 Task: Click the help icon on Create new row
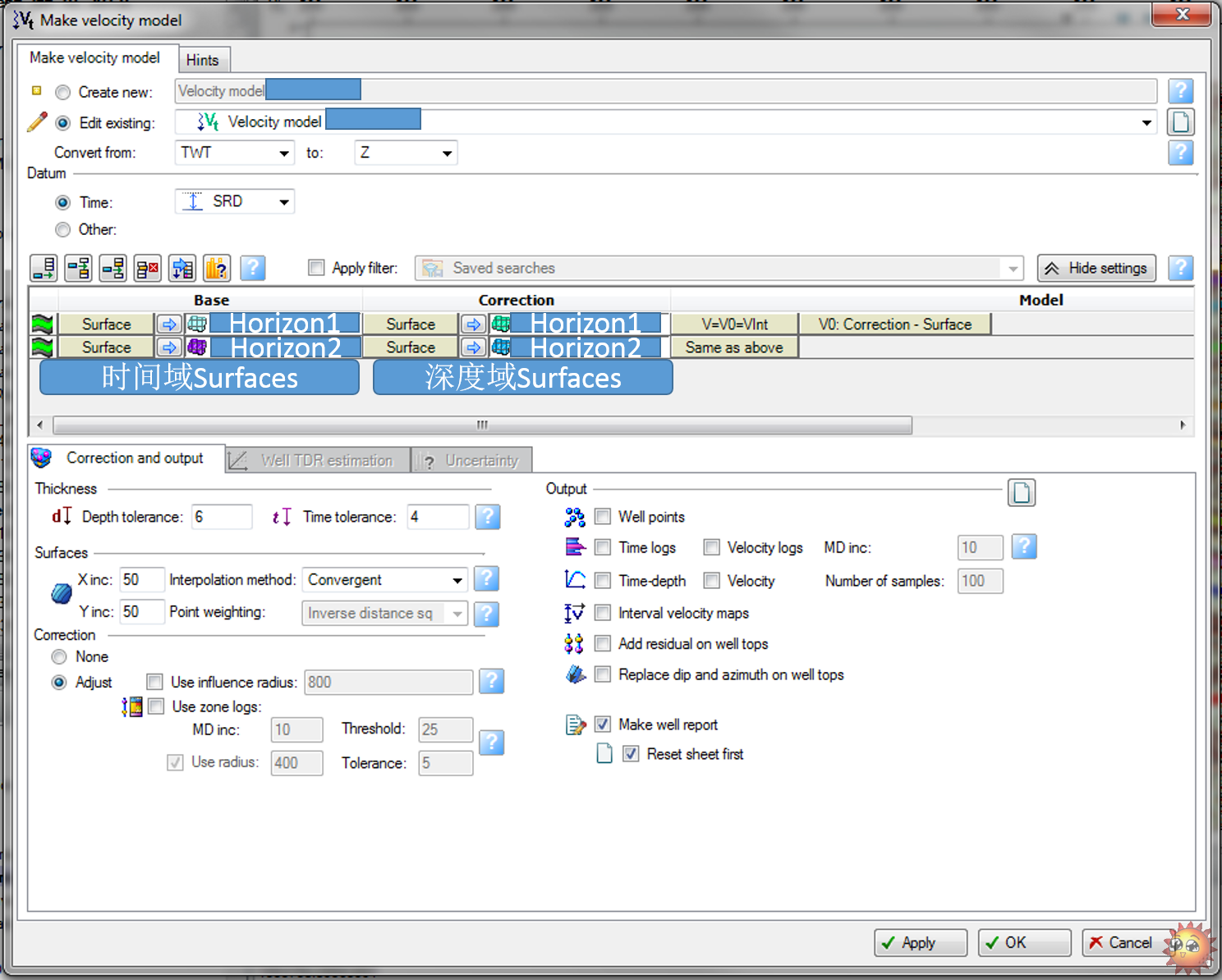tap(1180, 91)
